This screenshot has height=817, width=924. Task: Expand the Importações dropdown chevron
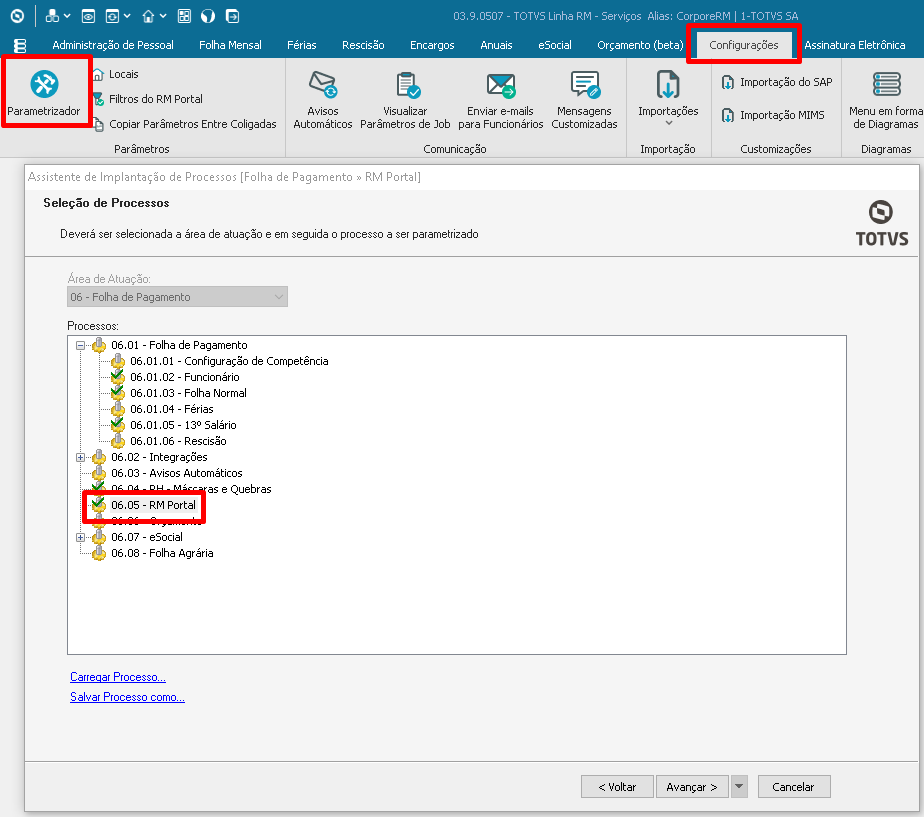click(669, 123)
